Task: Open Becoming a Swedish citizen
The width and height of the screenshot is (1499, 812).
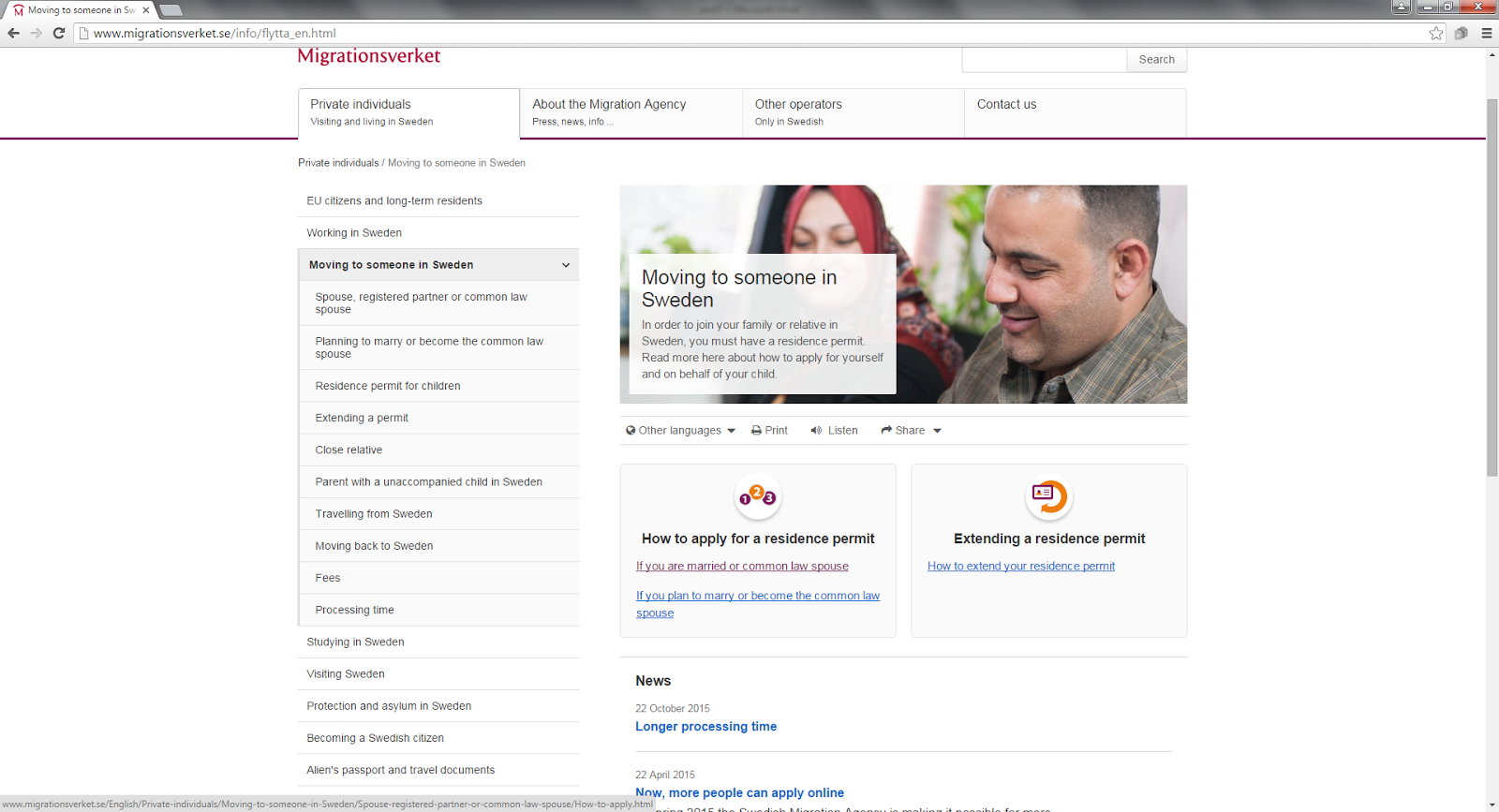Action: click(x=438, y=738)
